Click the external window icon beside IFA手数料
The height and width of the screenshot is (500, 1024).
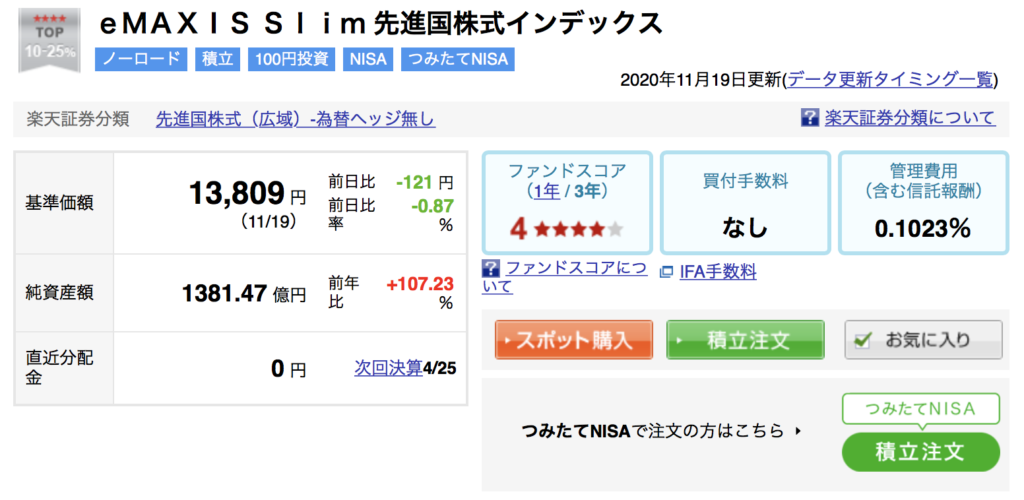click(x=666, y=272)
